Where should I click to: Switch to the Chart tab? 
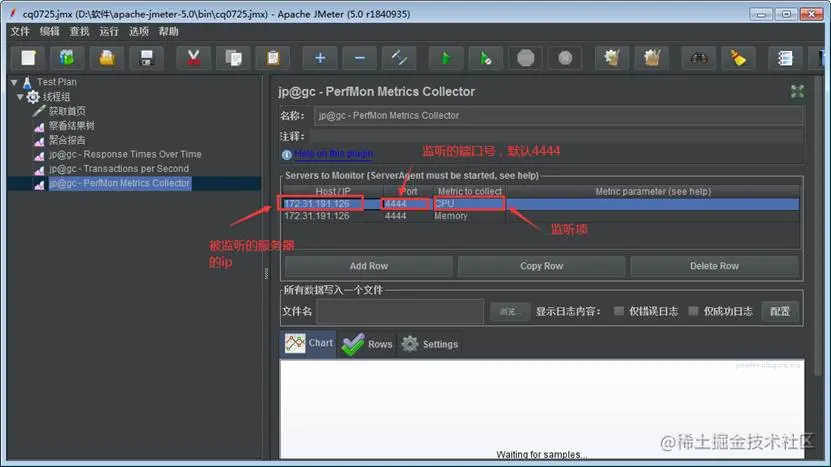[308, 343]
